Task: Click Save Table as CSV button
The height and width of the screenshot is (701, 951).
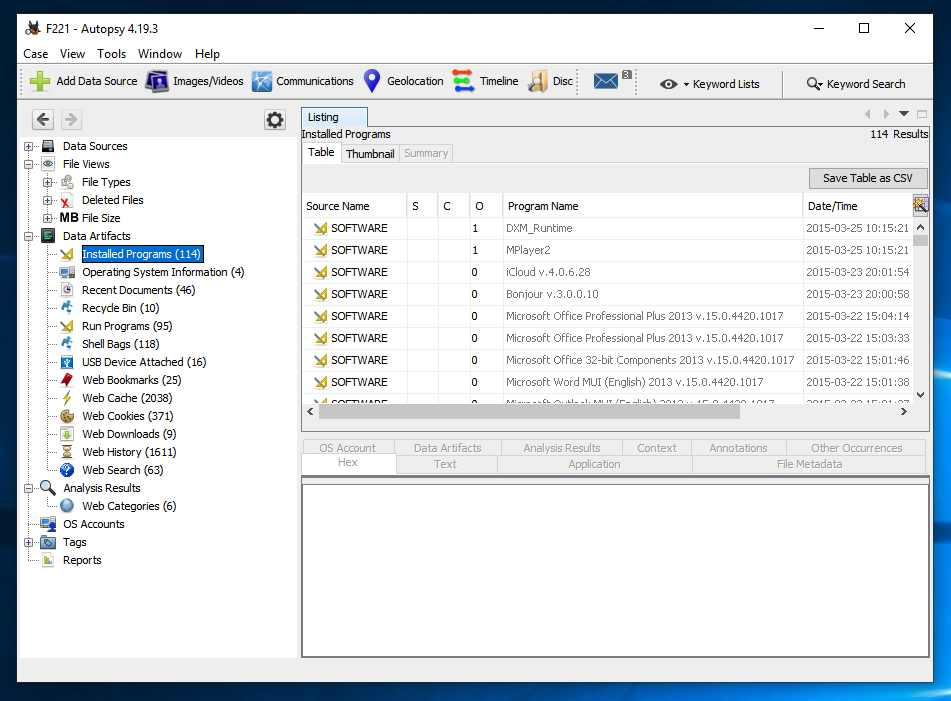Action: pyautogui.click(x=868, y=178)
